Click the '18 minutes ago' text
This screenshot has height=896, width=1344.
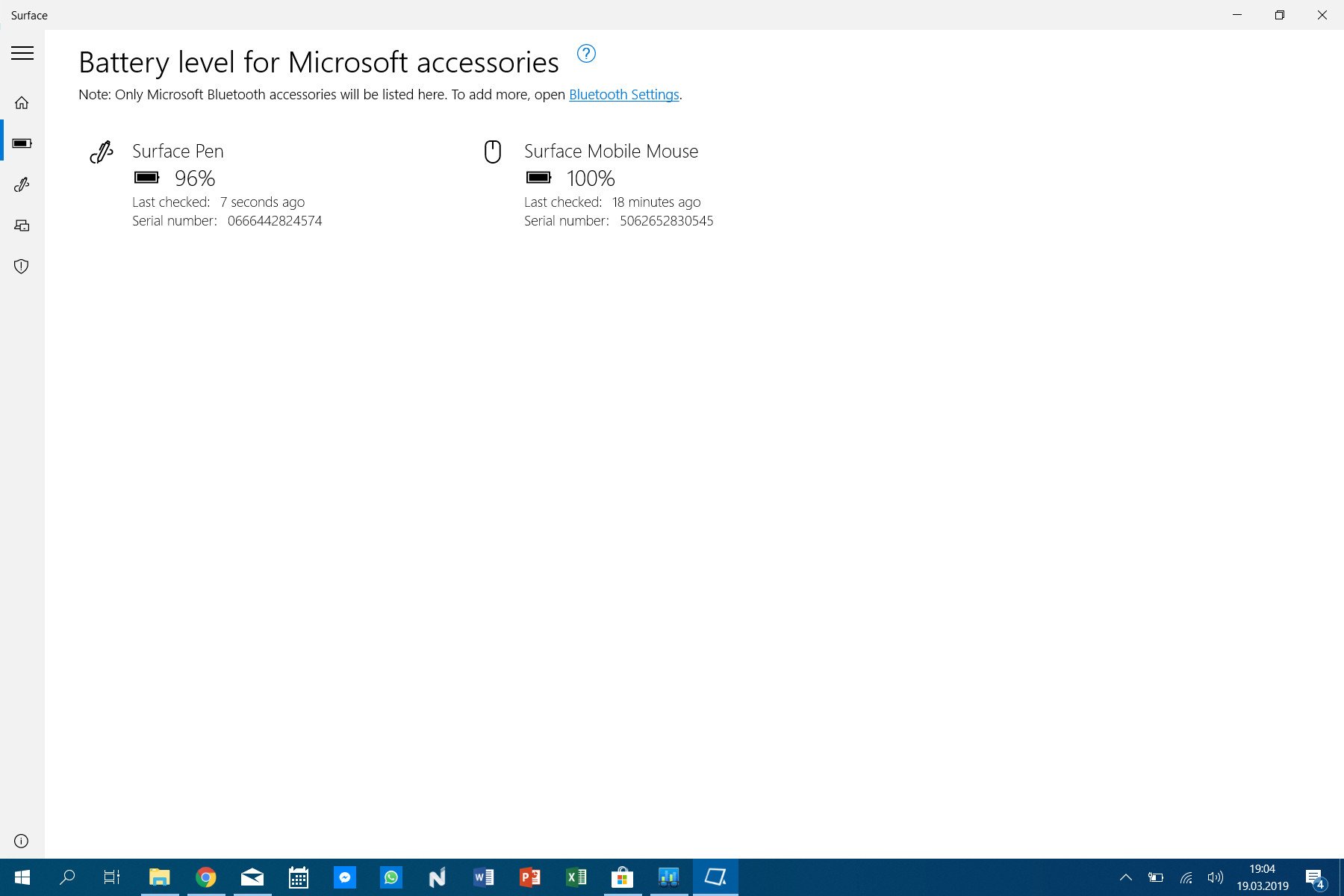pos(656,202)
